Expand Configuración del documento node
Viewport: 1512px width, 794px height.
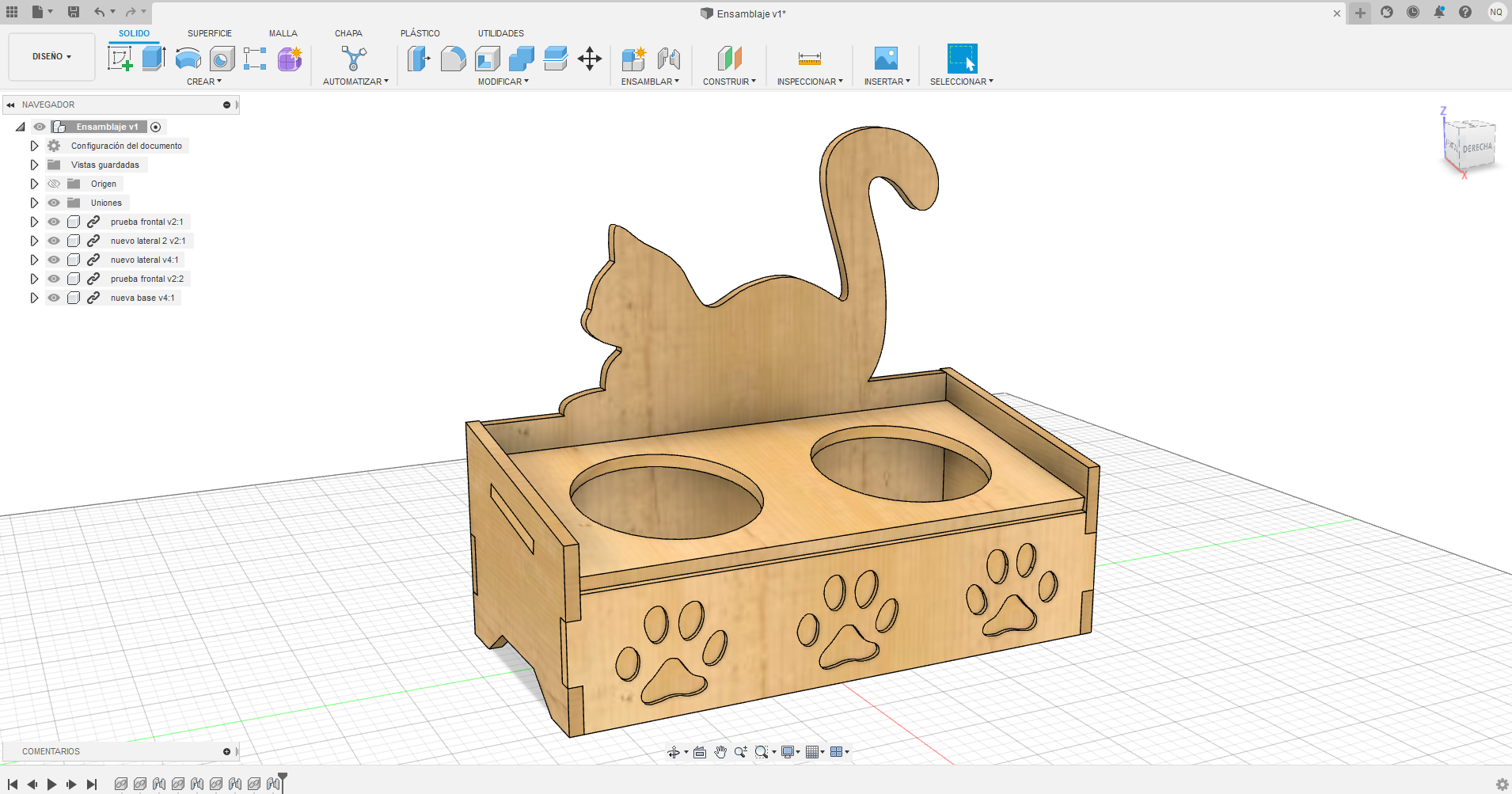coord(34,146)
